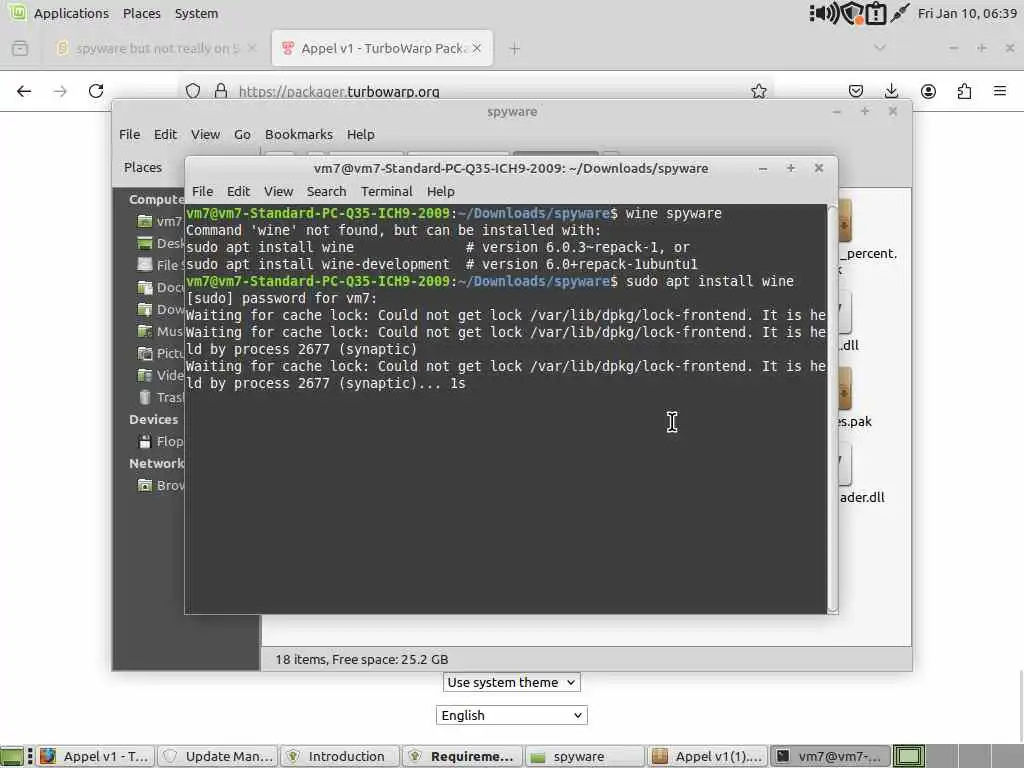Select the Desktop icon in file manager sidebar
Viewport: 1024px width, 768px height.
[145, 244]
